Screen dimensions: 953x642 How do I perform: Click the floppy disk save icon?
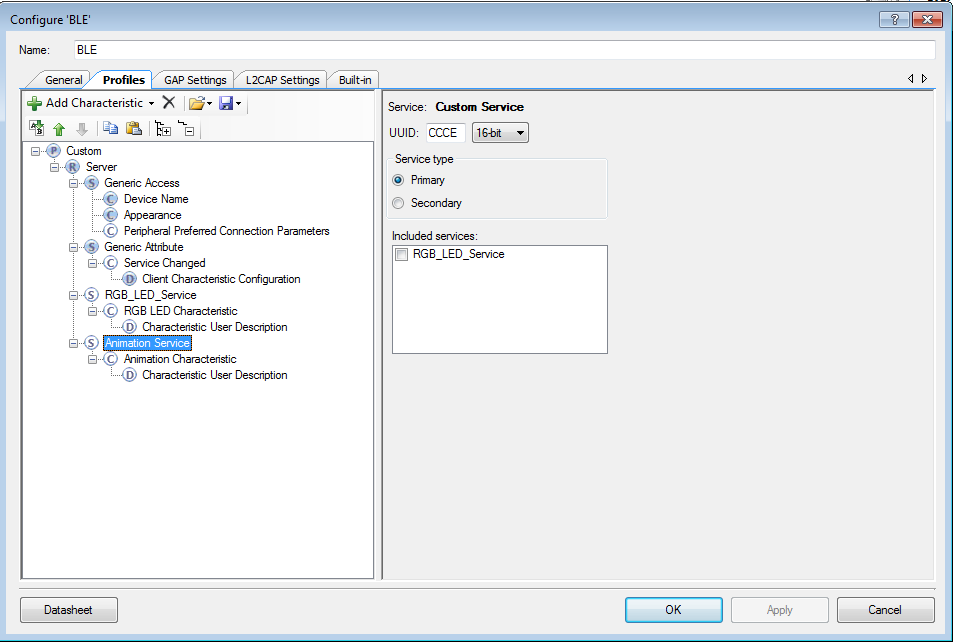pyautogui.click(x=226, y=103)
